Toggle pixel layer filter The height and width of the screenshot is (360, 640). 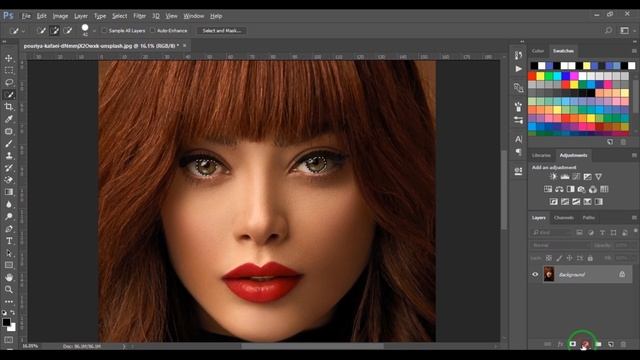[579, 233]
